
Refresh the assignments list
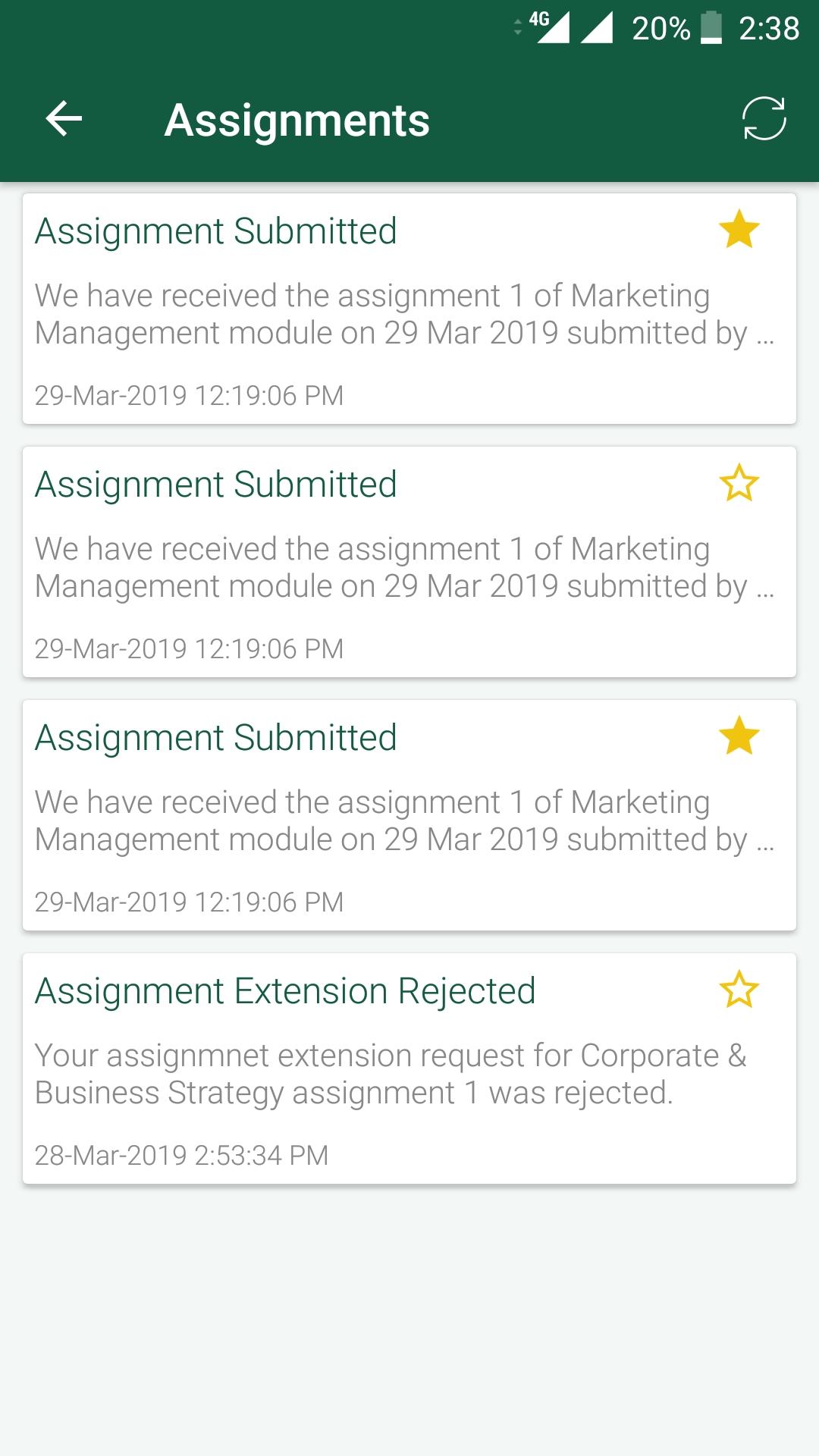[x=764, y=118]
